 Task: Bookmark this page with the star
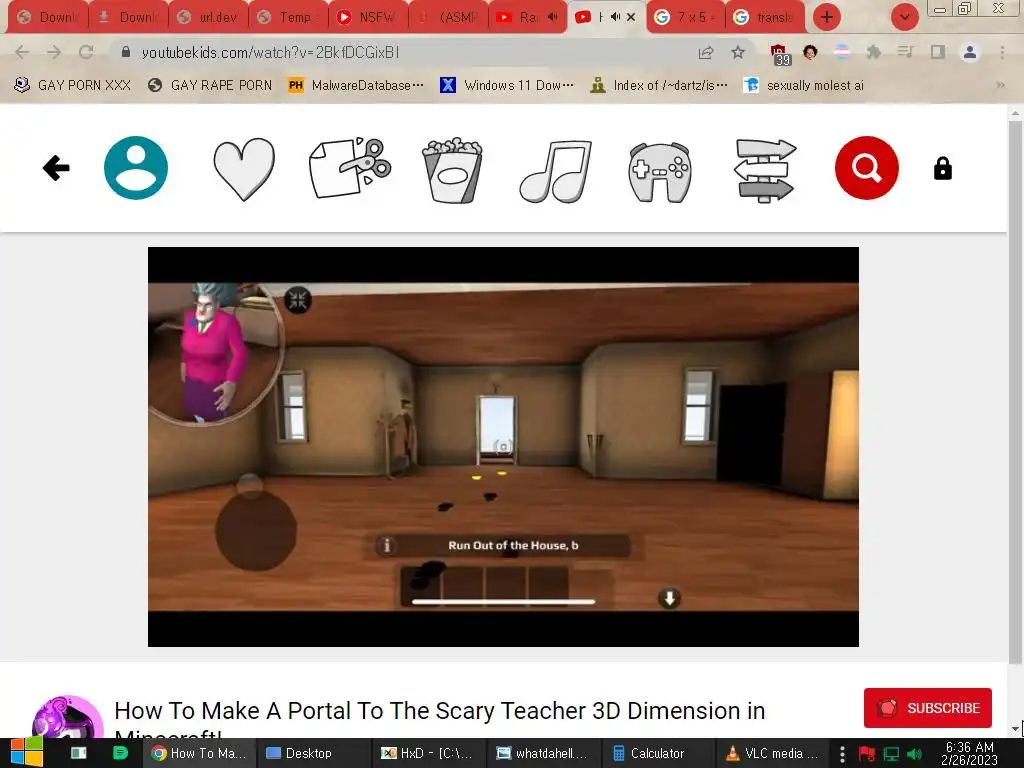coord(738,52)
